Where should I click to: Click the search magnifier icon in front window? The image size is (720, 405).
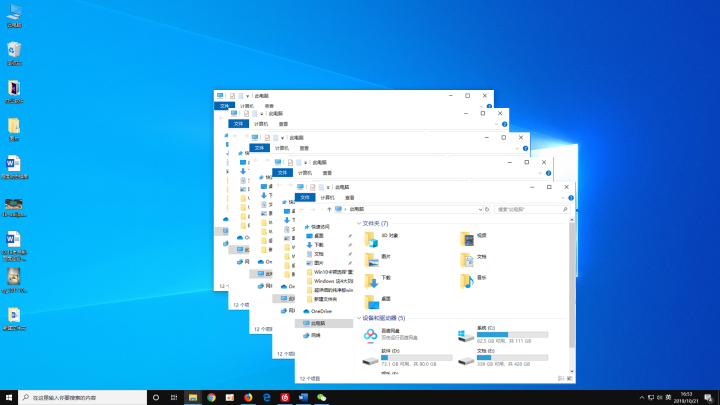(x=565, y=209)
